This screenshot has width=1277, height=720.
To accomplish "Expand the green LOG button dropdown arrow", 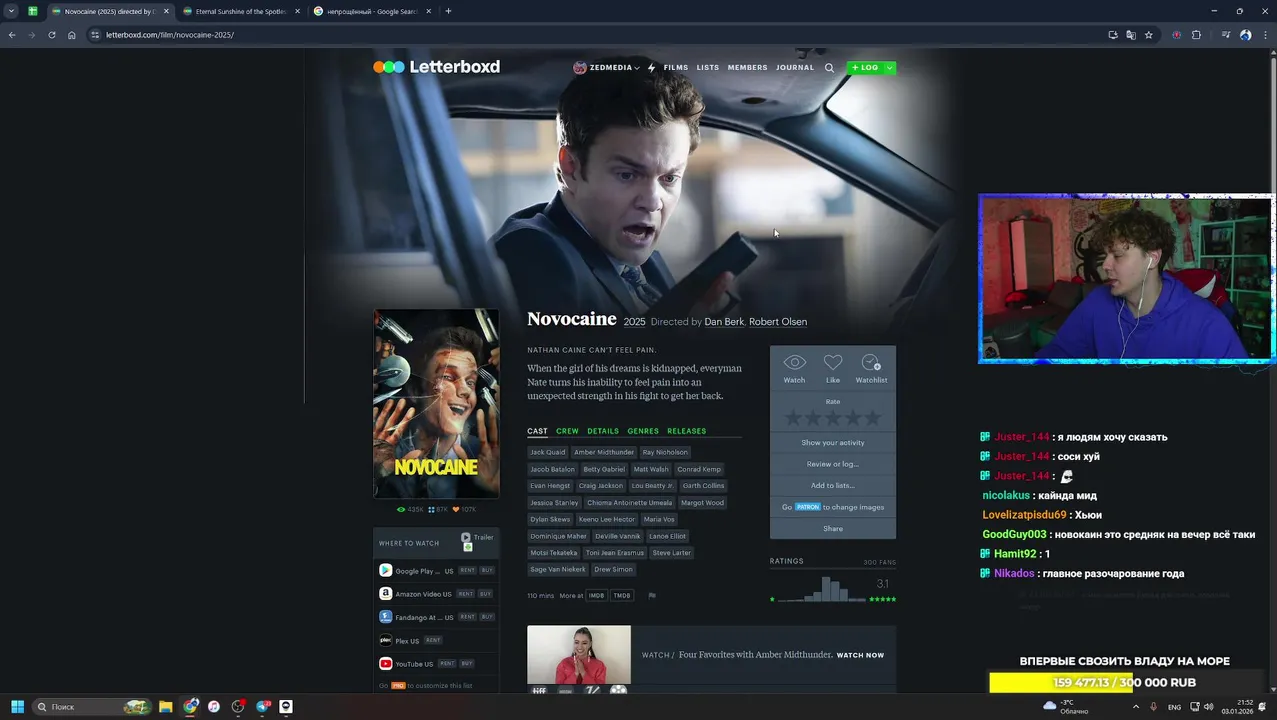I will click(x=889, y=68).
